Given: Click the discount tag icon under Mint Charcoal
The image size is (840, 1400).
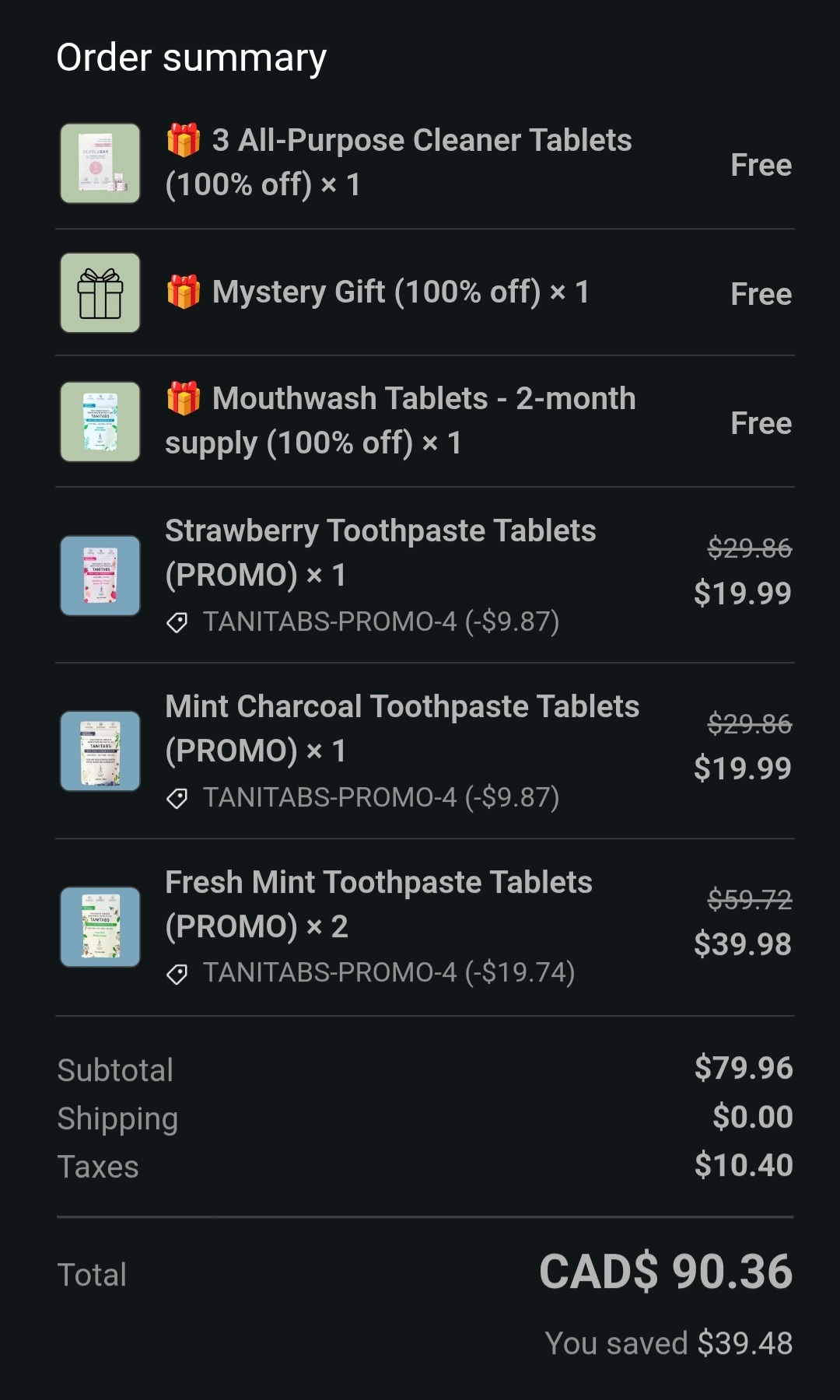Looking at the screenshot, I should pos(177,798).
